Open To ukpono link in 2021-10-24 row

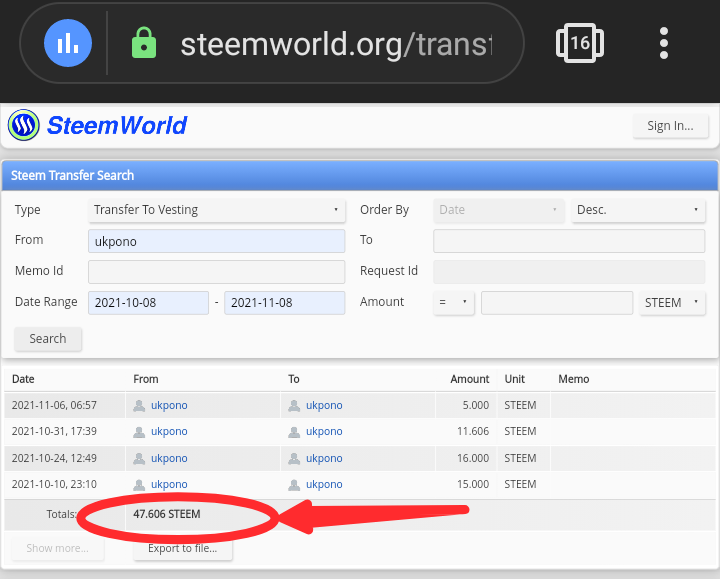click(324, 458)
